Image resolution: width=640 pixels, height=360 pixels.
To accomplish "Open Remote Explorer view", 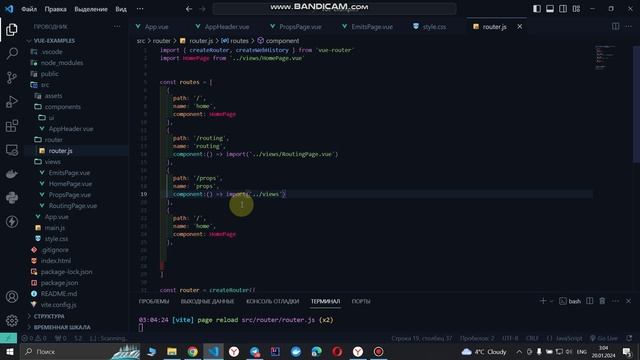I will [x=11, y=150].
